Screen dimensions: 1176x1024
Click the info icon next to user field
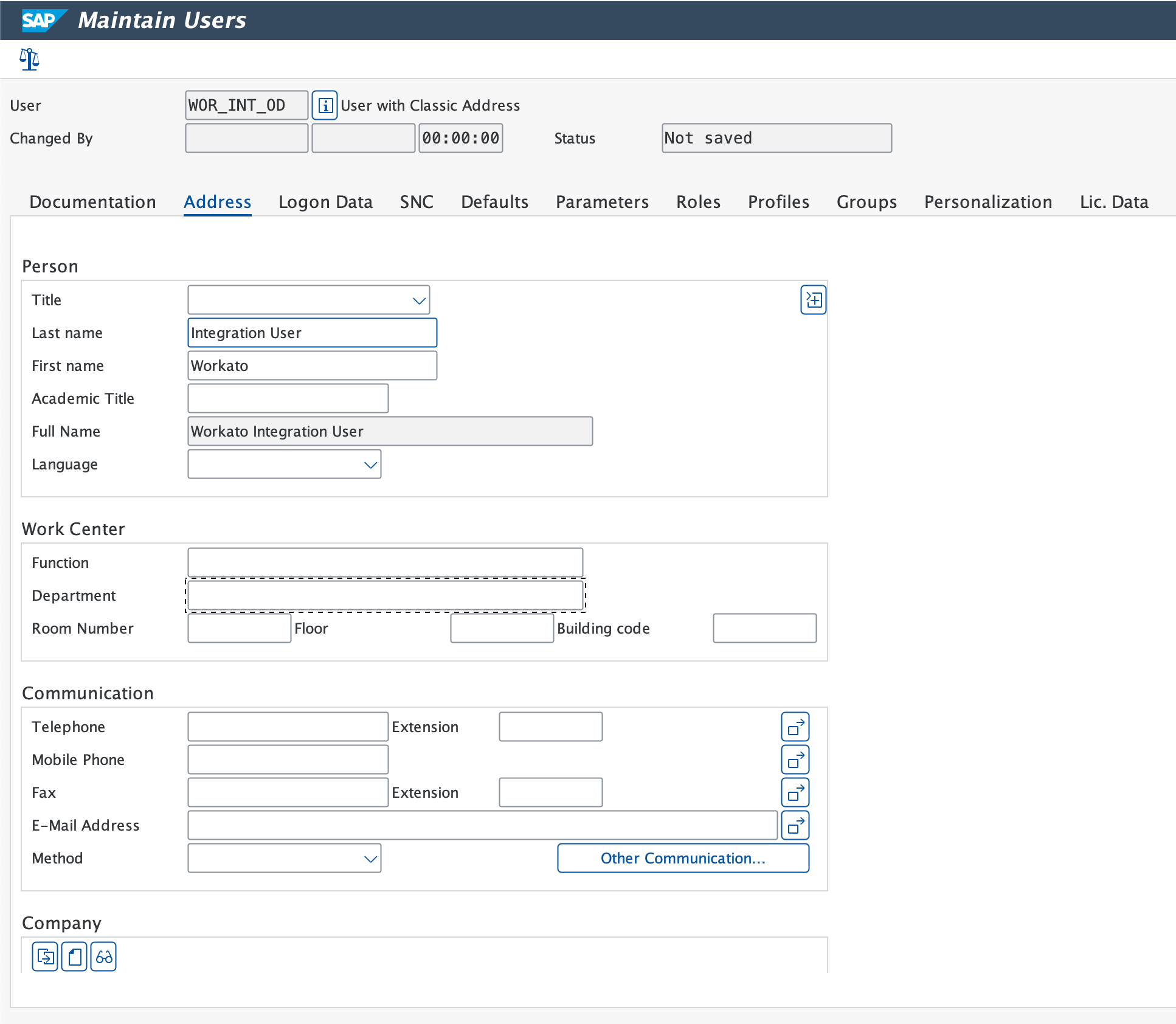325,105
